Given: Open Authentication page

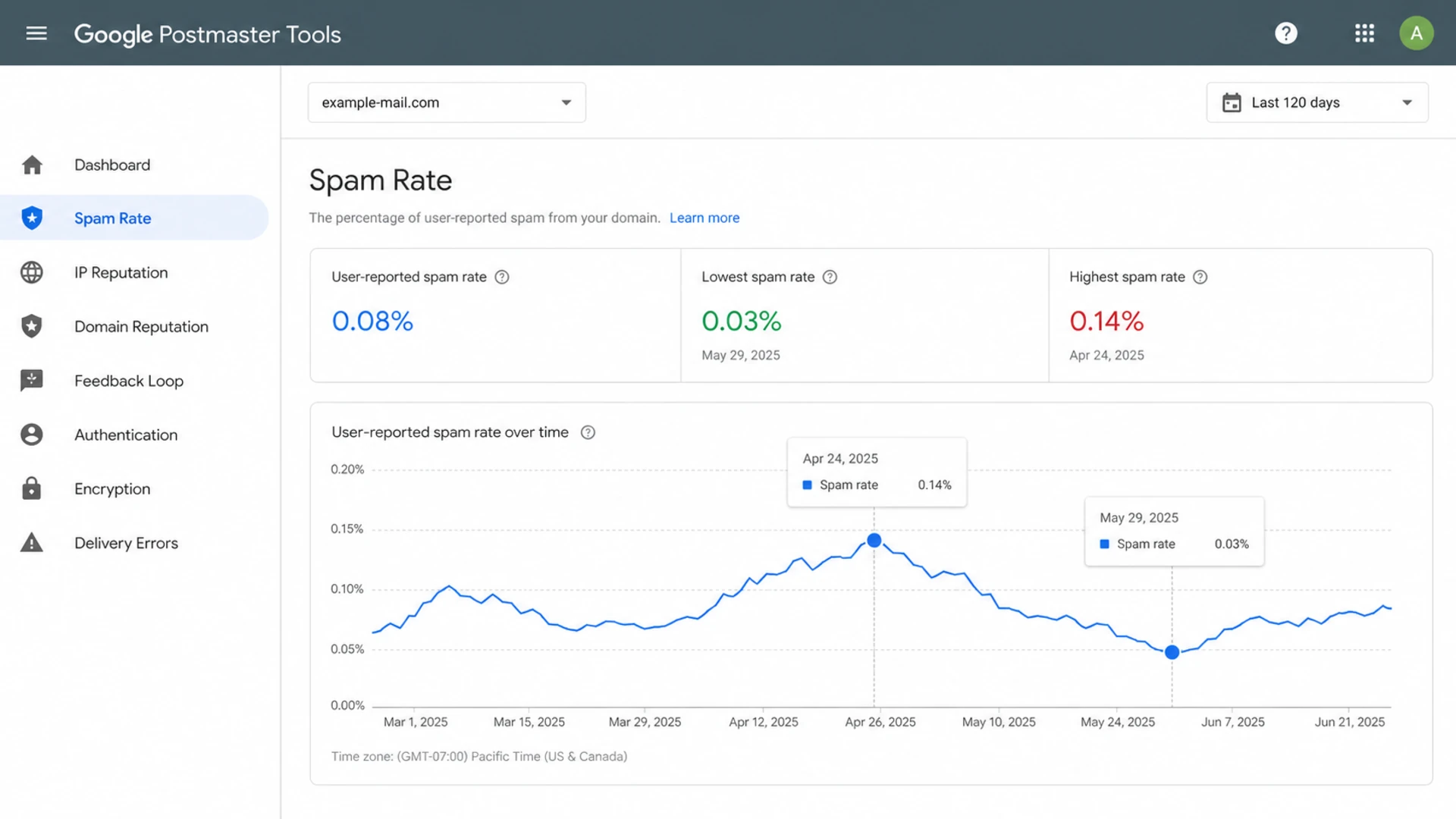Looking at the screenshot, I should pyautogui.click(x=135, y=435).
